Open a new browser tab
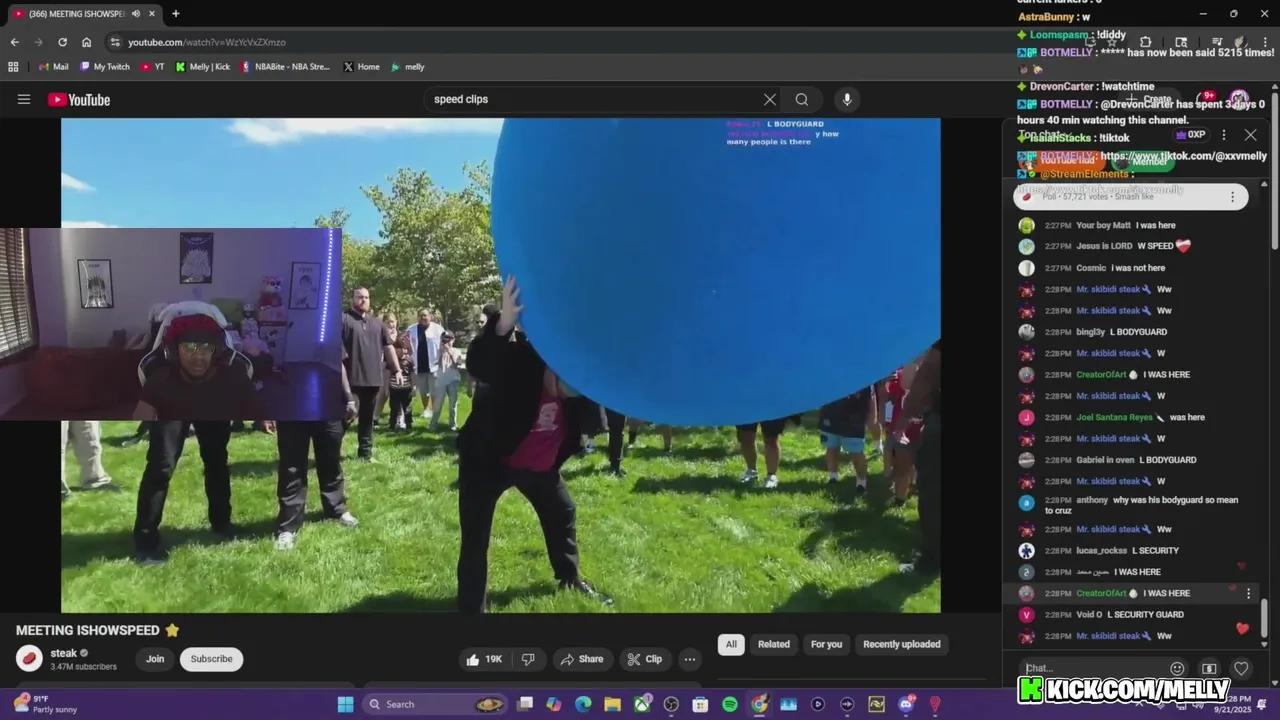Viewport: 1280px width, 720px height. (x=175, y=13)
